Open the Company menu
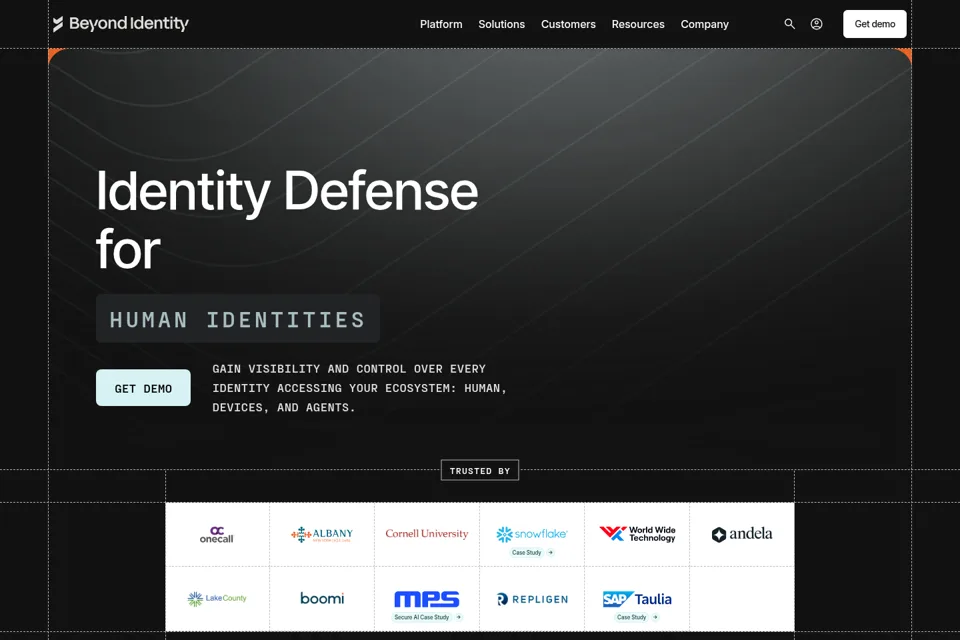Screen dimensions: 960x640 tap(705, 24)
